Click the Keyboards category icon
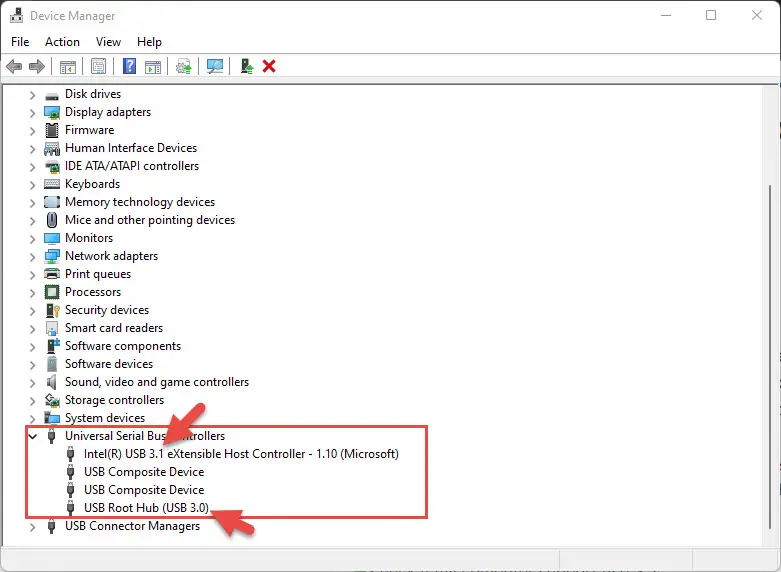This screenshot has width=781, height=572. [52, 184]
